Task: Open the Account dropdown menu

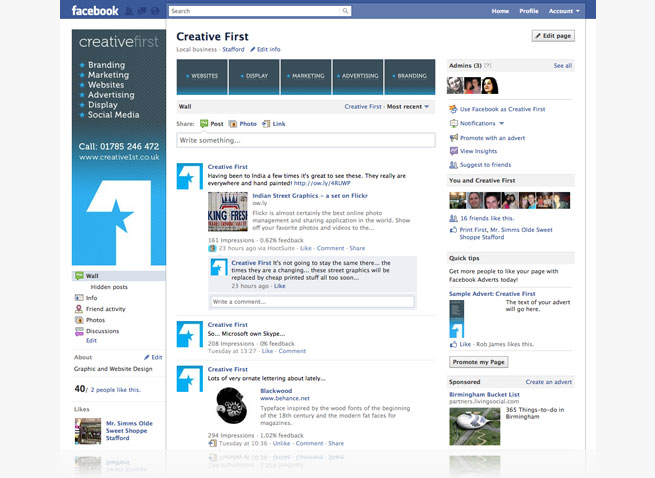Action: coord(564,11)
